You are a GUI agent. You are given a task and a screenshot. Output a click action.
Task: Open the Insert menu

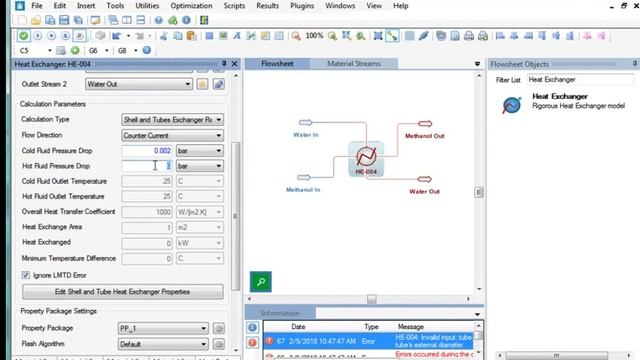point(86,6)
